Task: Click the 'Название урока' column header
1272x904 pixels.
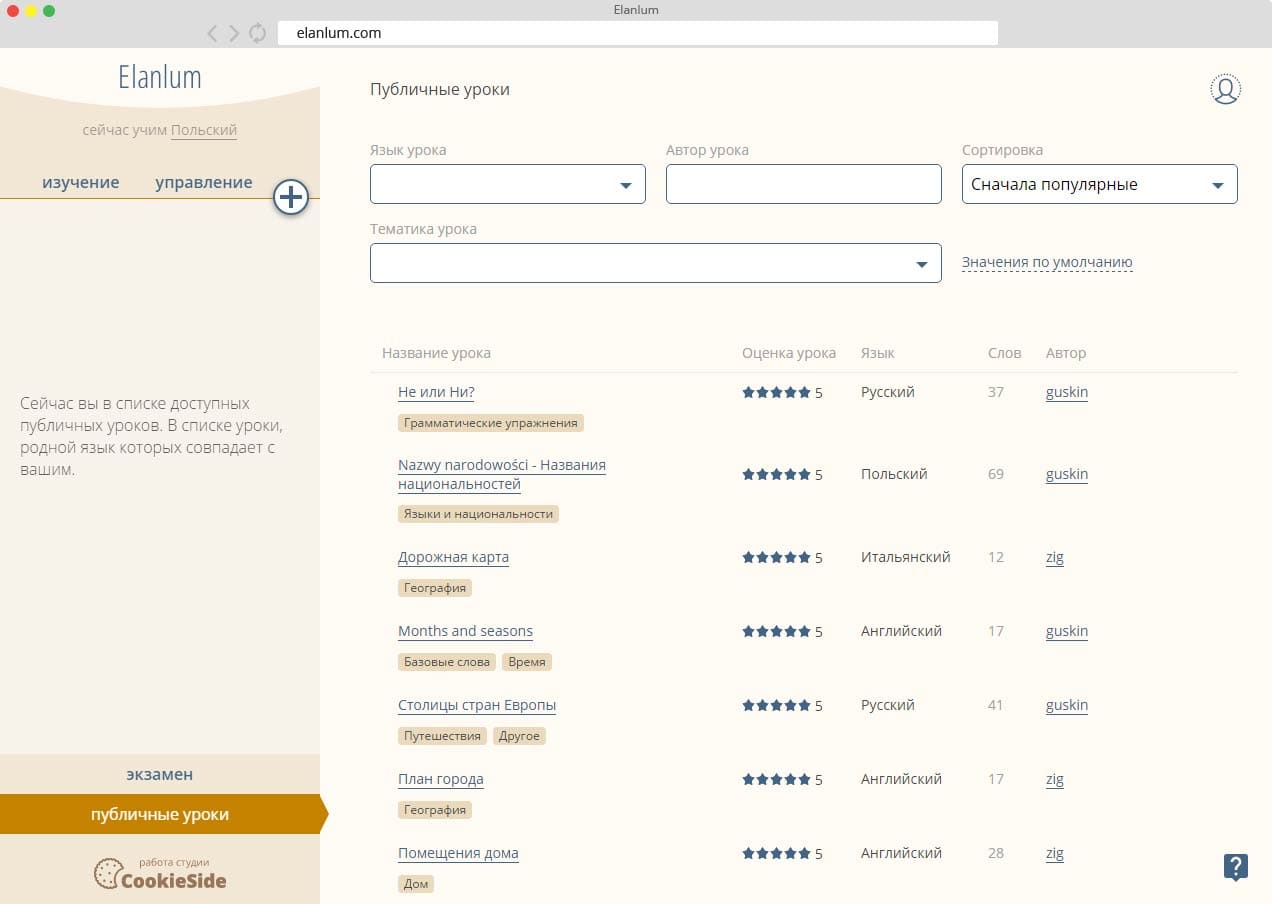Action: pos(436,353)
